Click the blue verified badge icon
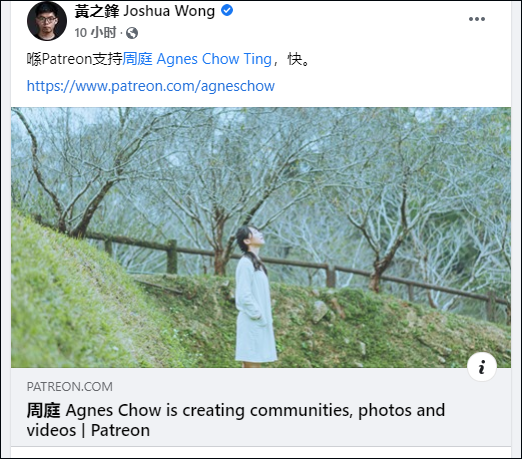 [227, 11]
